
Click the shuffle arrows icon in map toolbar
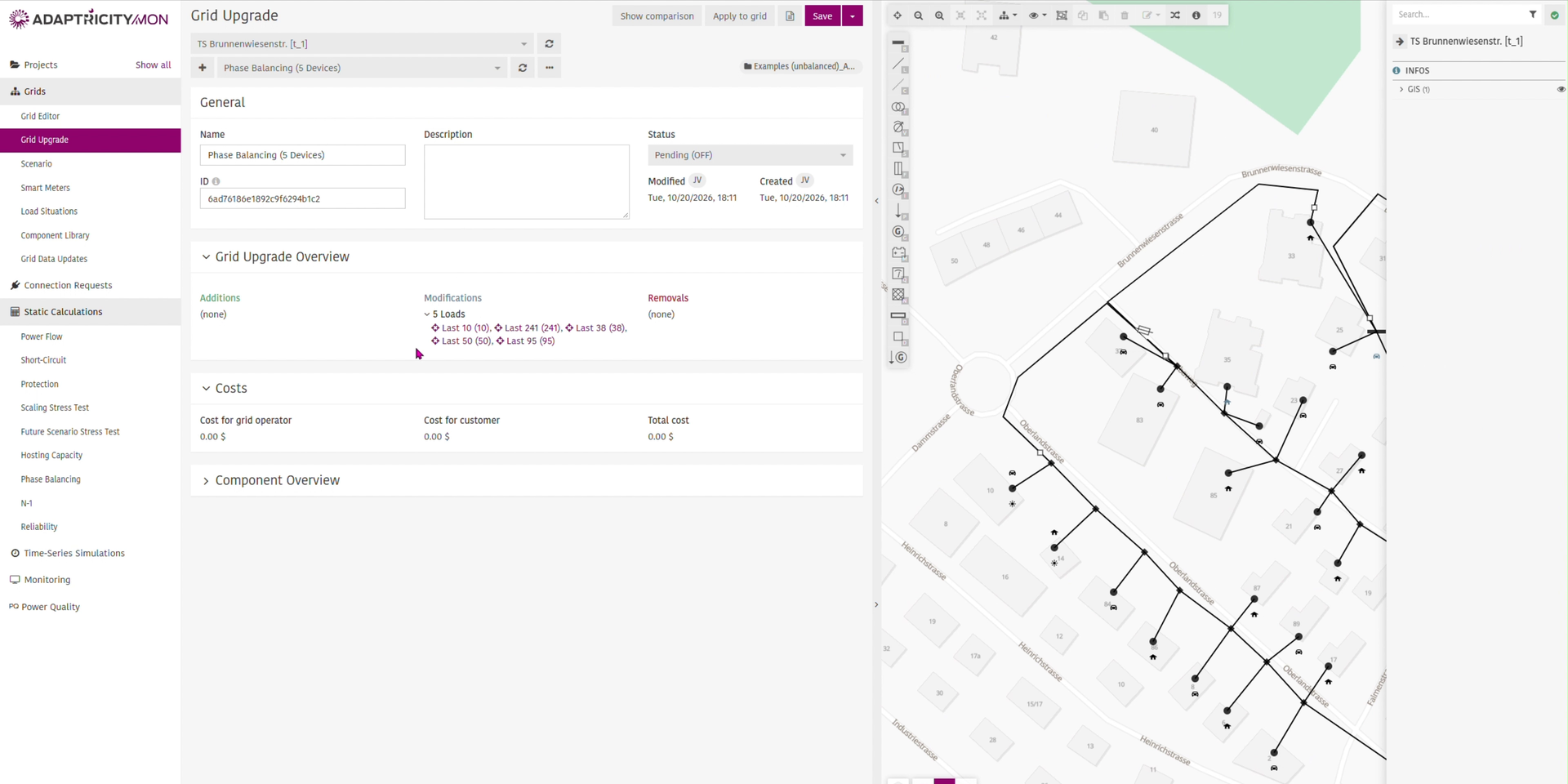point(1175,16)
